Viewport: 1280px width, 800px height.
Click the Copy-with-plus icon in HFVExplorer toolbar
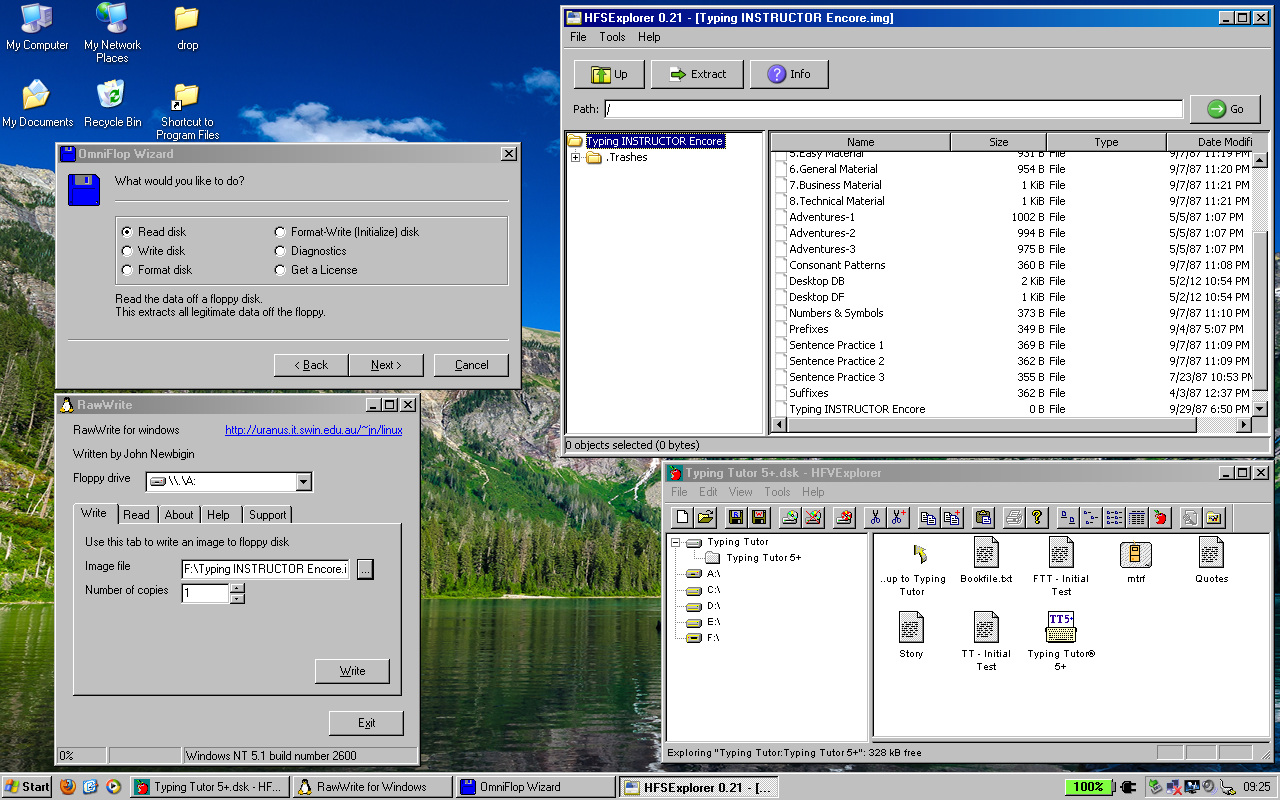pyautogui.click(x=951, y=517)
